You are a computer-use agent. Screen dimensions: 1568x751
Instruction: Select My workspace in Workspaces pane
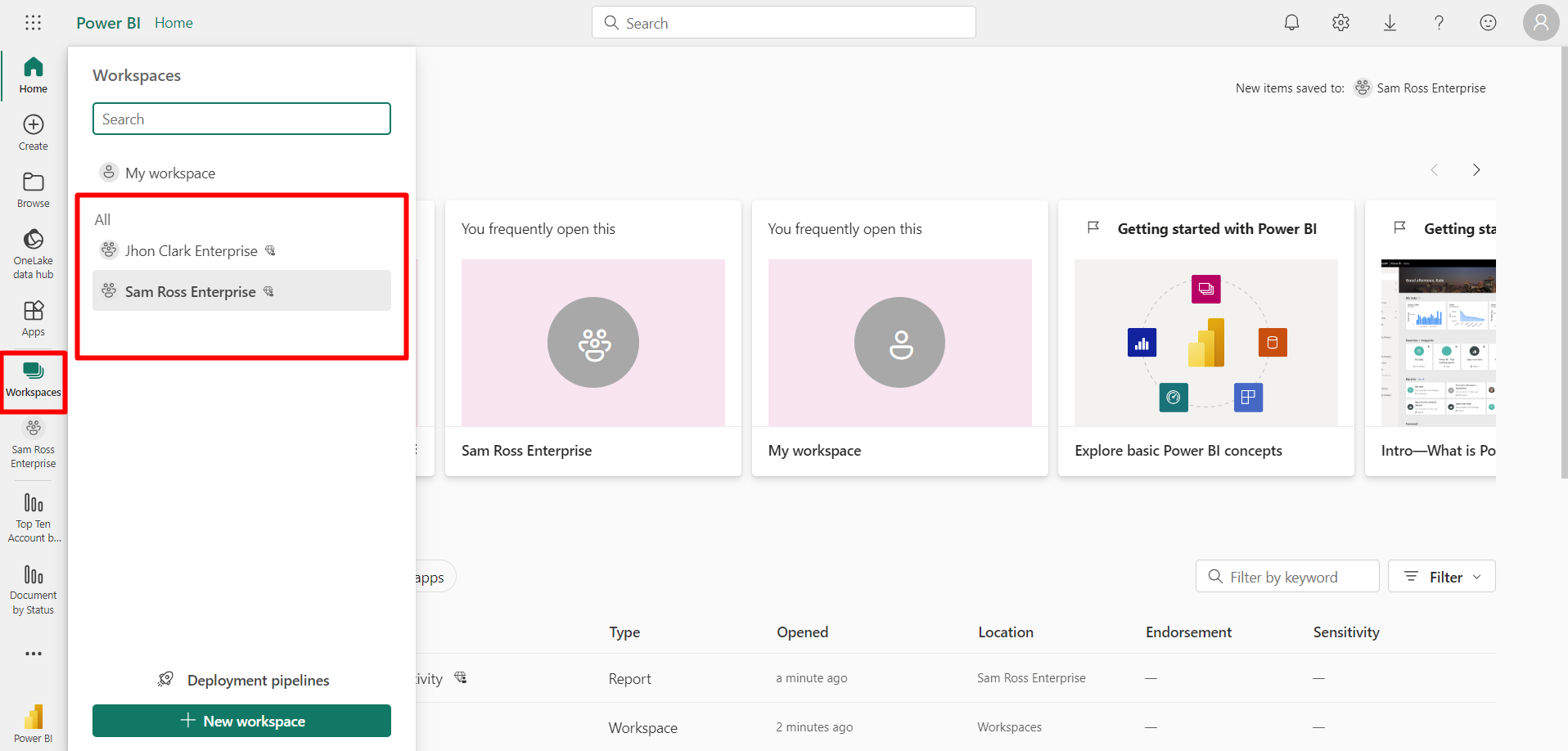241,173
